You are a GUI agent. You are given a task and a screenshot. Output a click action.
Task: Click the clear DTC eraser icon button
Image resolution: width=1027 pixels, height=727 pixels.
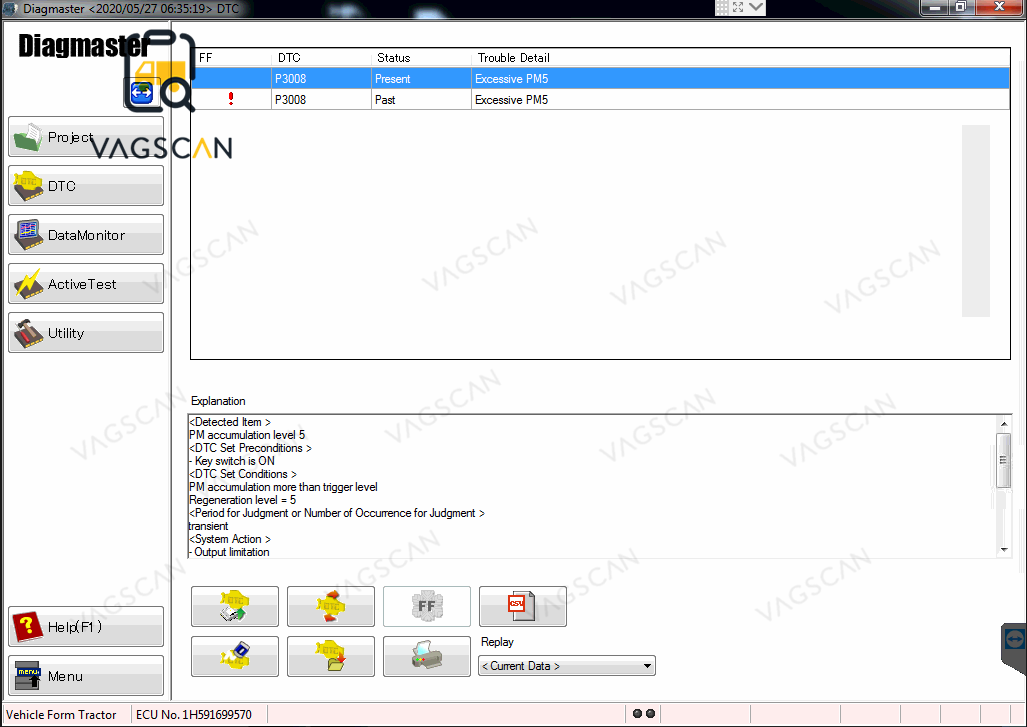[x=234, y=657]
